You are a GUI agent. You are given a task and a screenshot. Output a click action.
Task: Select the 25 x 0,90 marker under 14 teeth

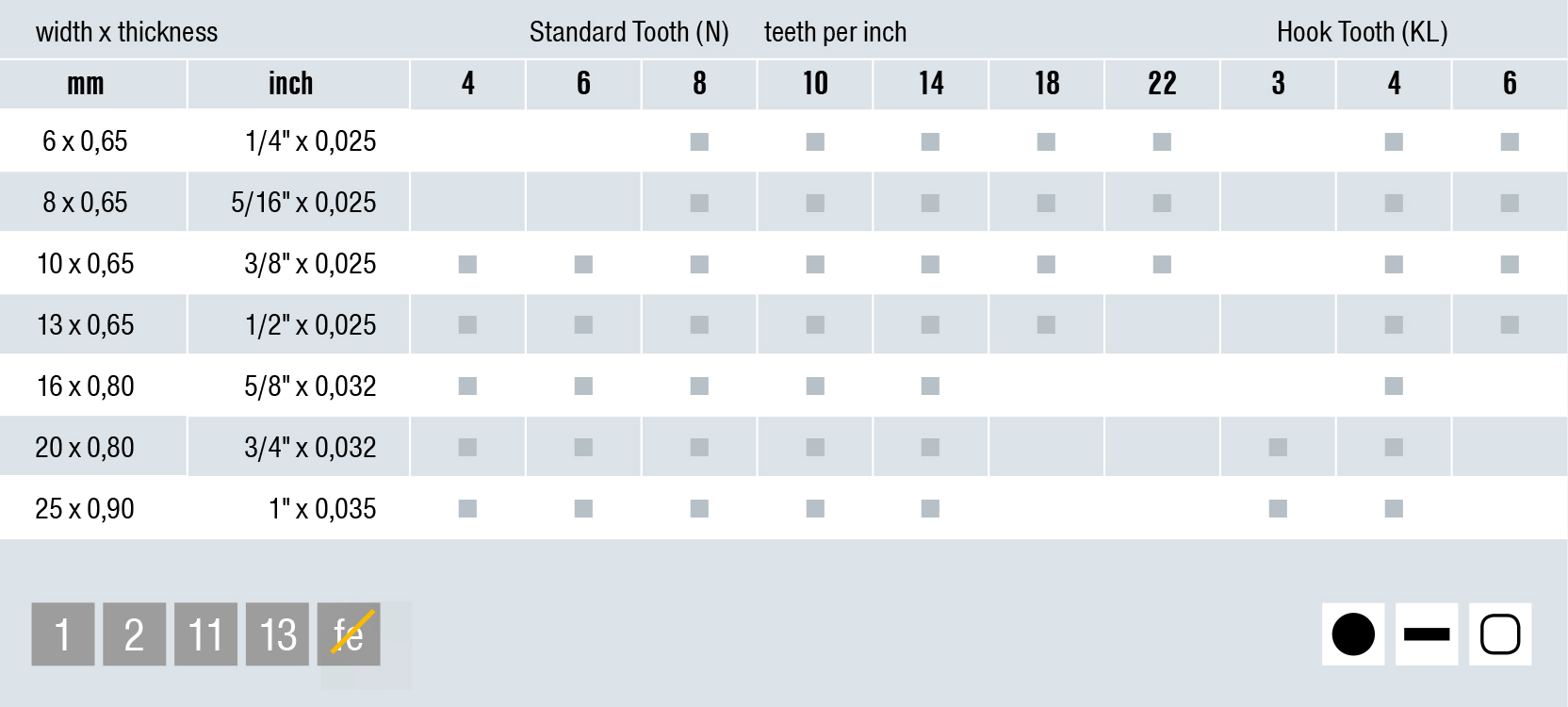coord(930,508)
